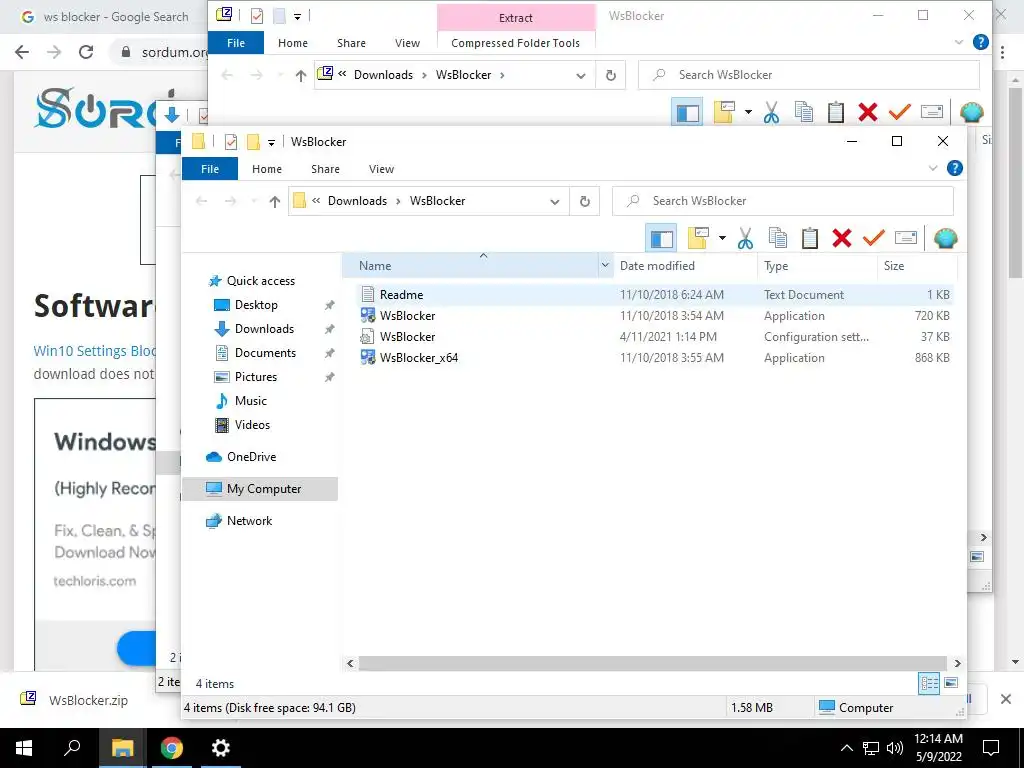Open Share tab in front WsBlocker window

[x=325, y=169]
